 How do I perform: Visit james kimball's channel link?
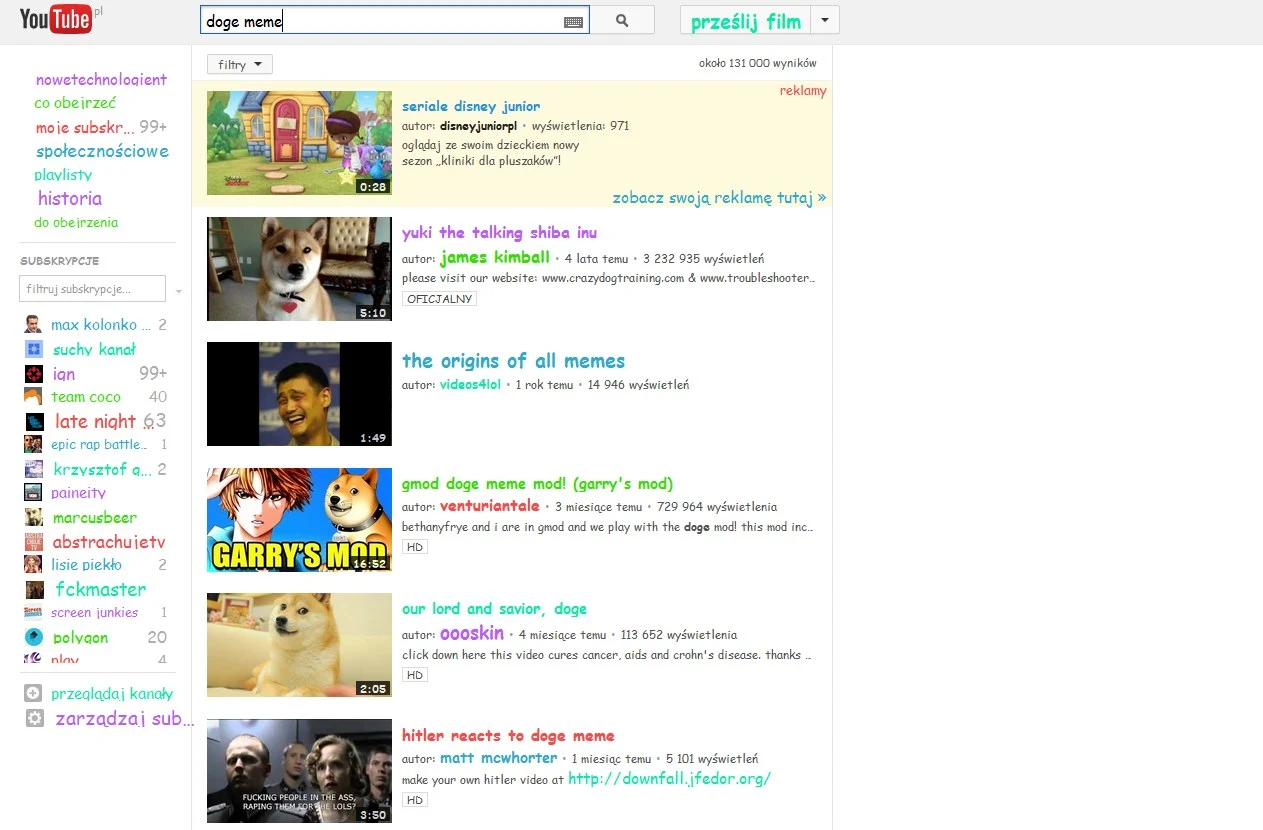click(x=494, y=257)
